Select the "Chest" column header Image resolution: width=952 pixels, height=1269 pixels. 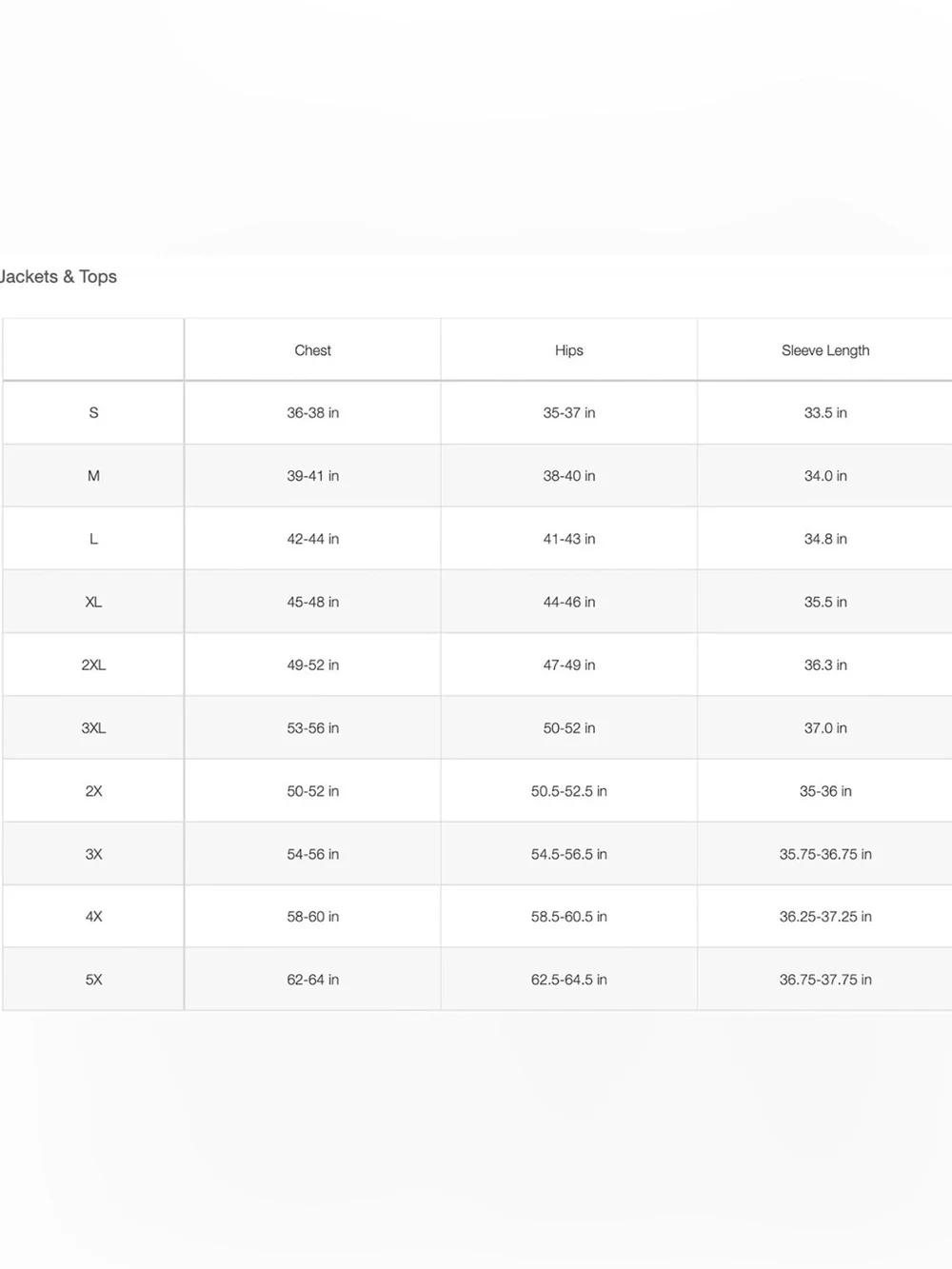[312, 350]
